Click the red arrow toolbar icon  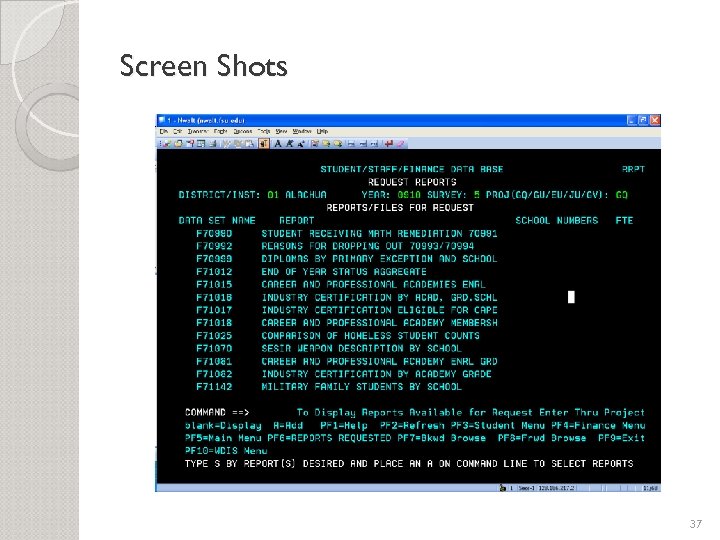389,144
